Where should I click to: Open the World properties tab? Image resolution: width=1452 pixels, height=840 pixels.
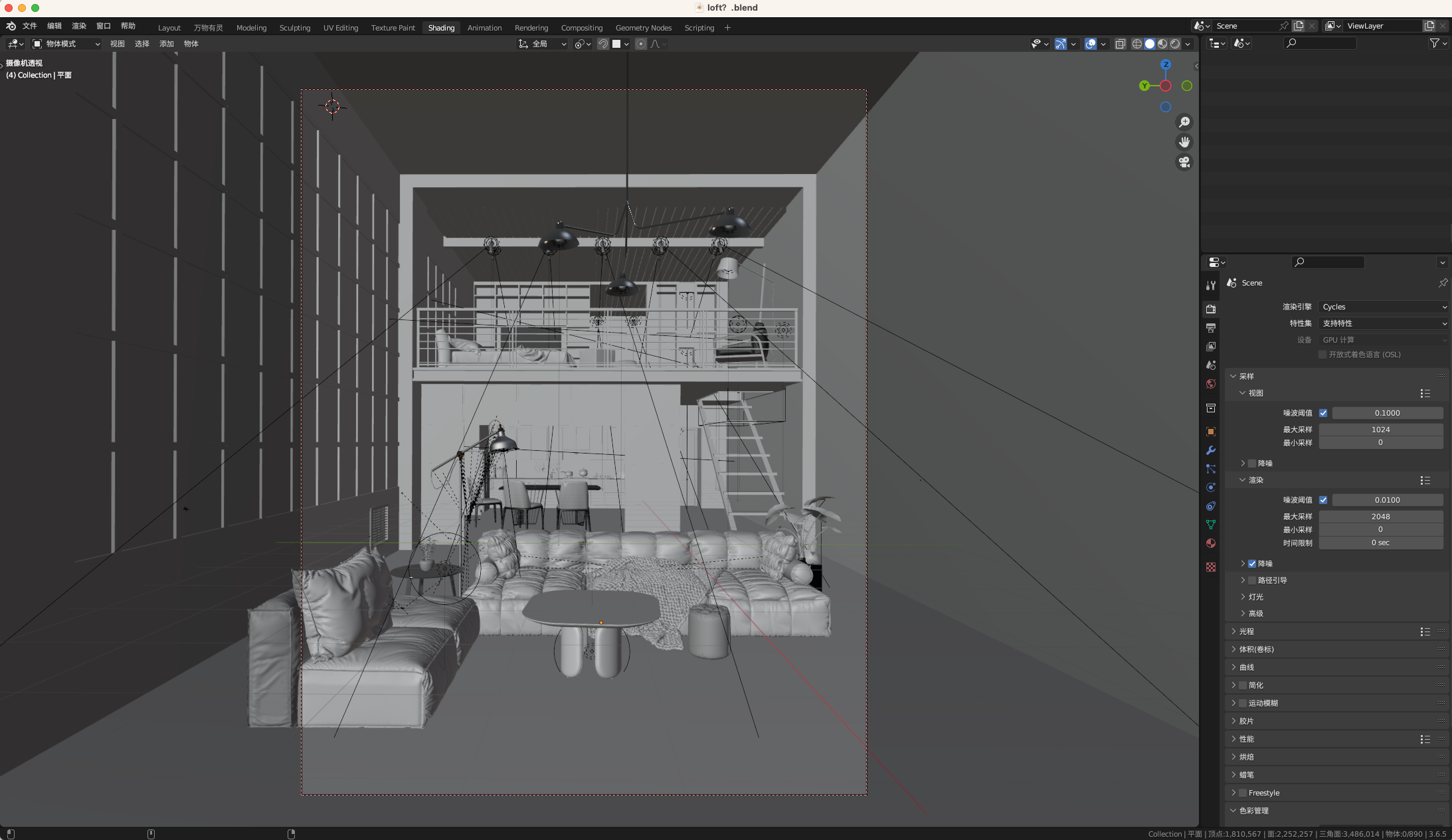pos(1211,384)
